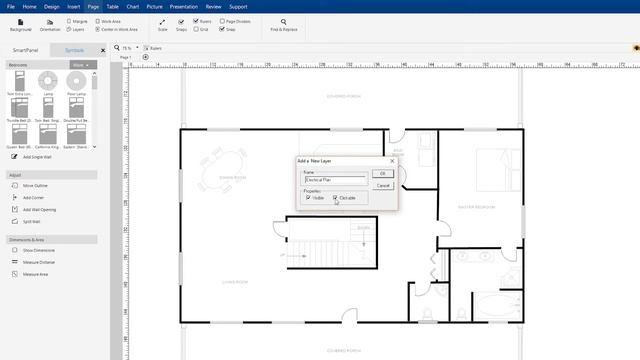The width and height of the screenshot is (640, 360).
Task: Uncheck the Snap checkbox
Action: coord(222,29)
